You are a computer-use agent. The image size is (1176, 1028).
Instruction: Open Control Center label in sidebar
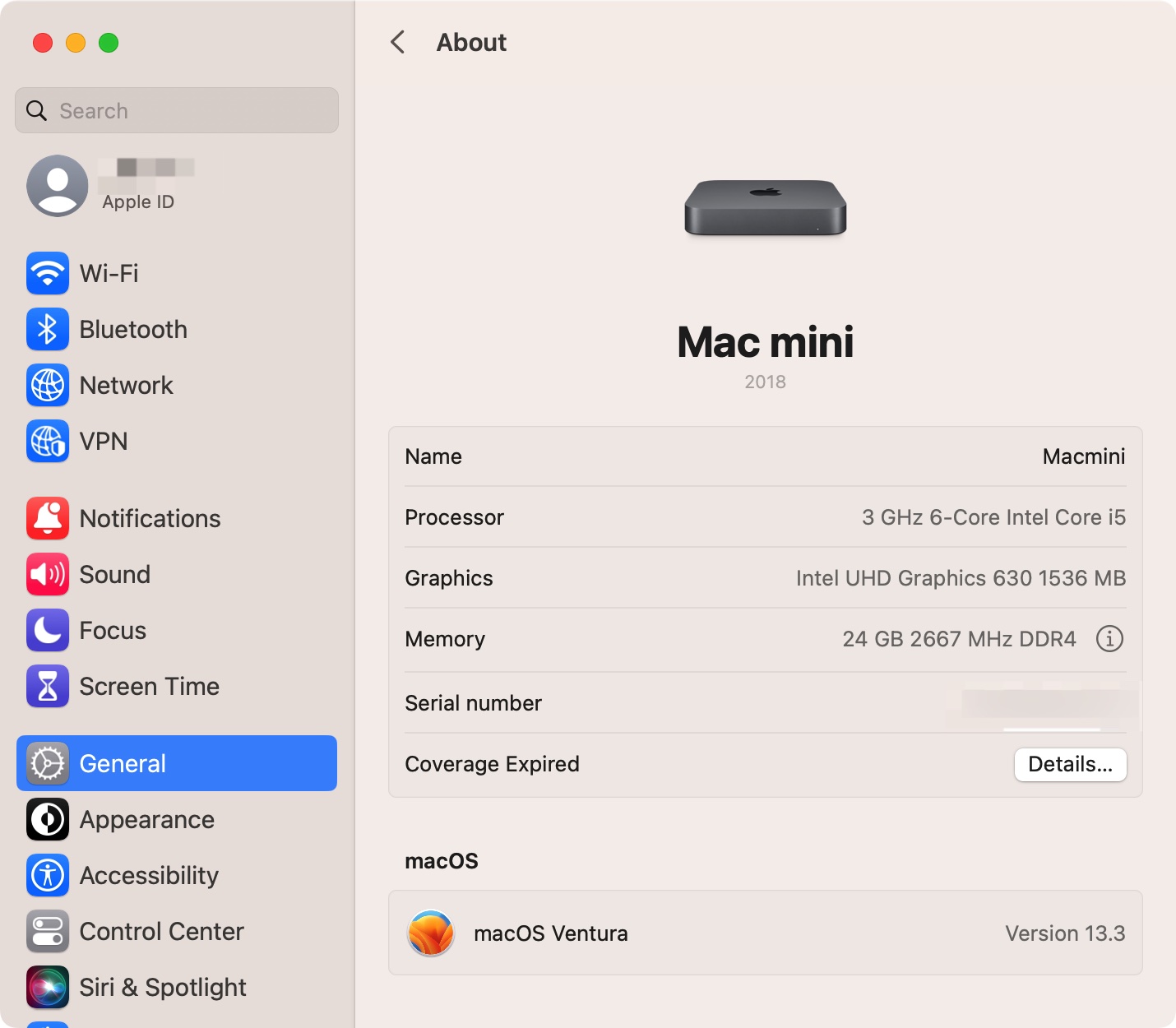point(162,931)
